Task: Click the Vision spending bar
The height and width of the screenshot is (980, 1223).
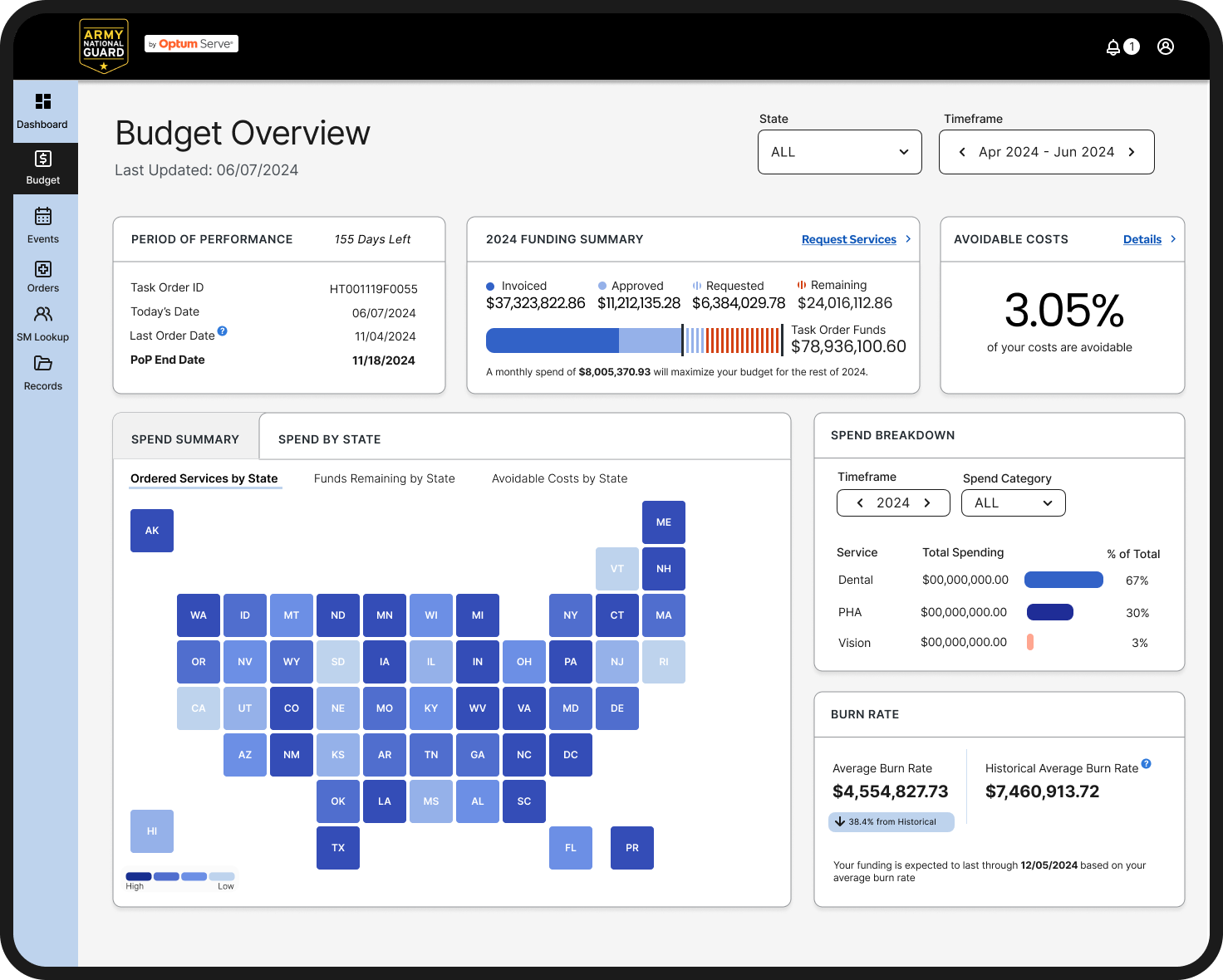Action: point(1030,642)
